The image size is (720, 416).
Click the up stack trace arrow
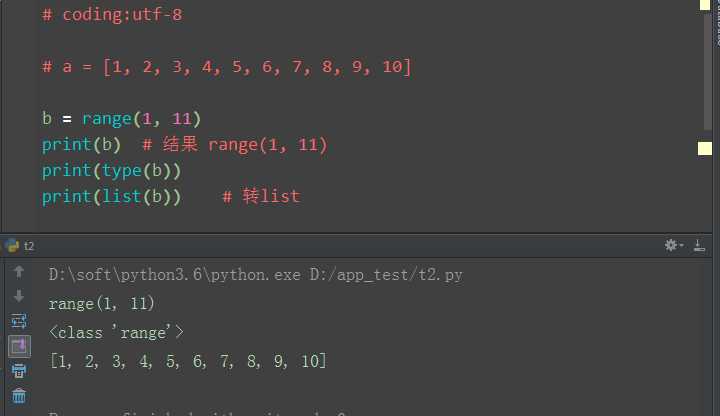tap(19, 272)
